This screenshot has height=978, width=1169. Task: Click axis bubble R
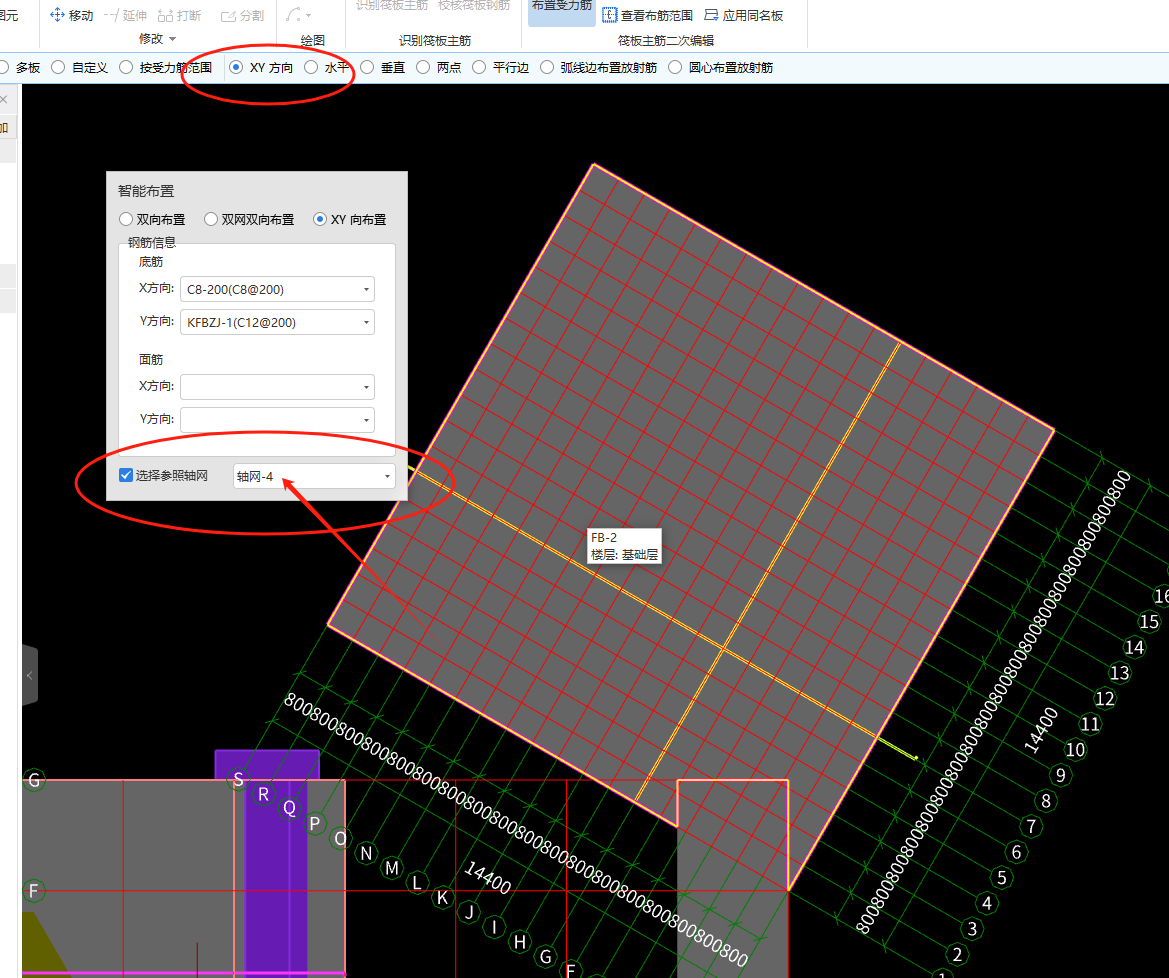[x=263, y=795]
